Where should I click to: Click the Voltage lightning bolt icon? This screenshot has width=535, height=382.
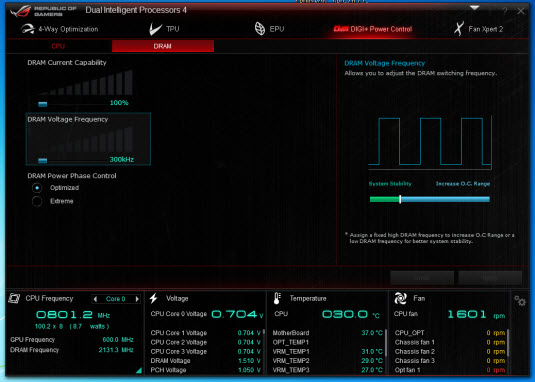pos(154,298)
